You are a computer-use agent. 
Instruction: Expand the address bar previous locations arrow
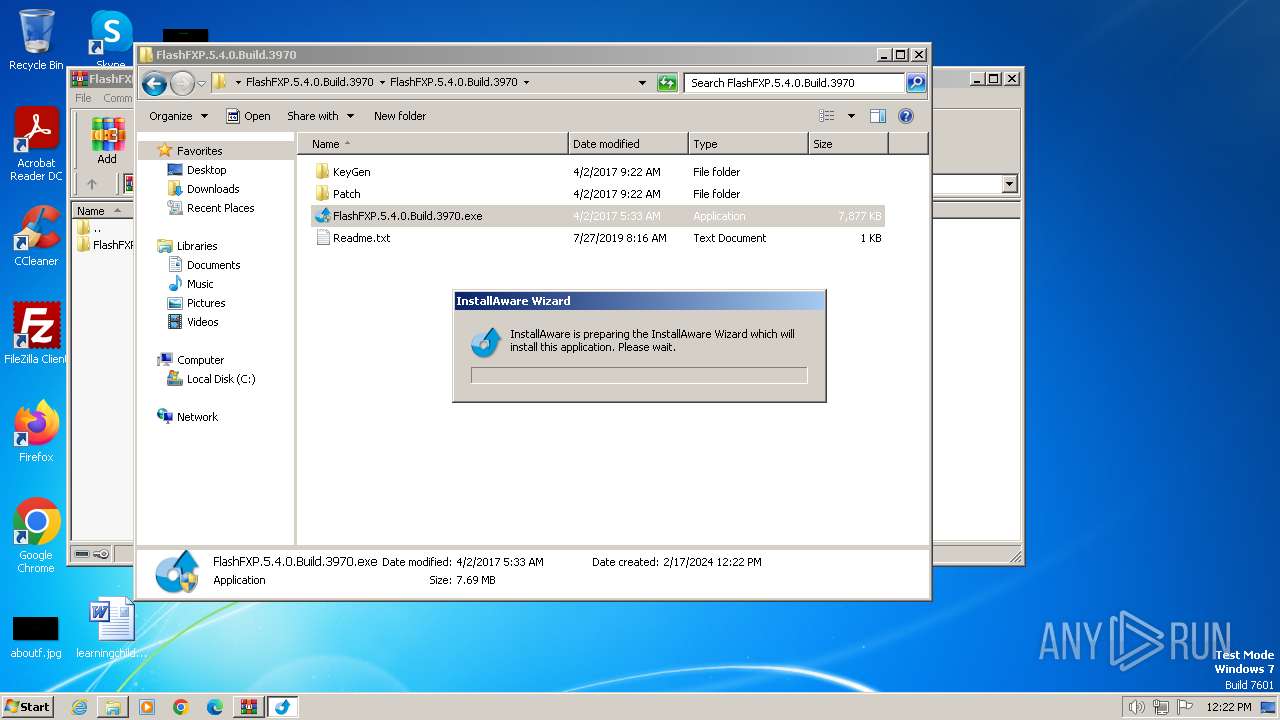click(642, 83)
